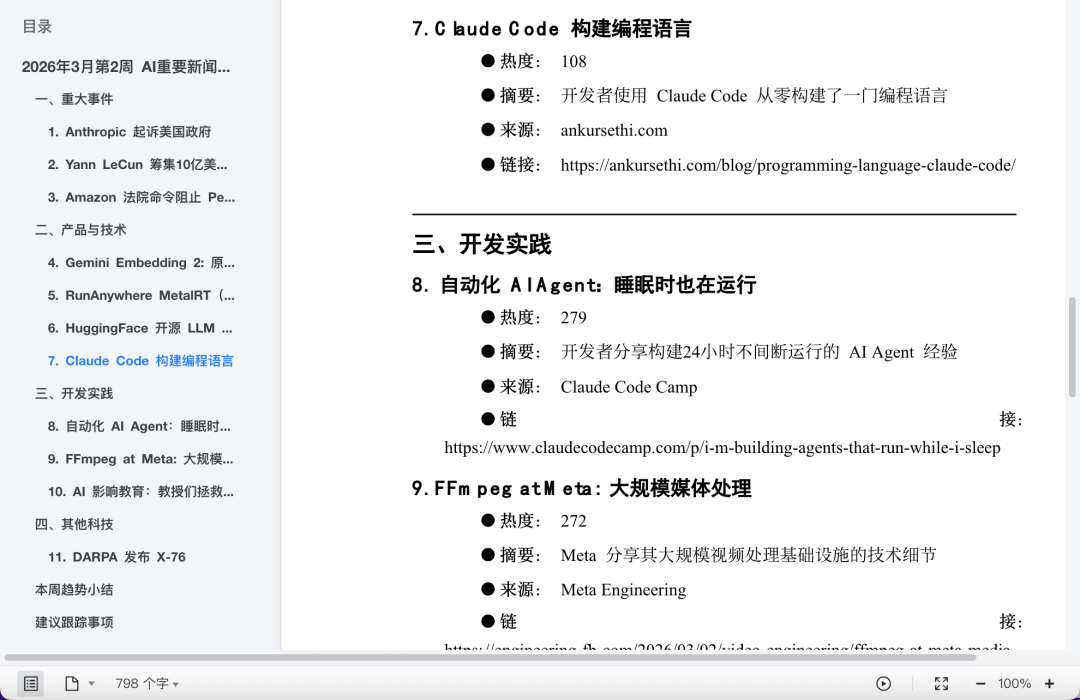The image size is (1080, 700).
Task: Click the 热度 value 272
Action: pyautogui.click(x=573, y=521)
